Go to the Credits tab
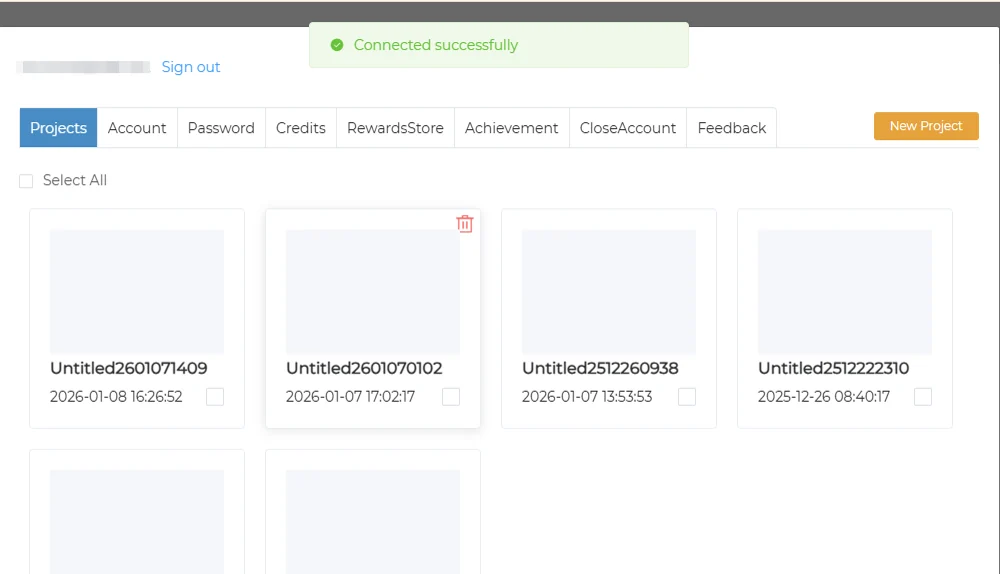The image size is (1000, 574). pyautogui.click(x=301, y=128)
